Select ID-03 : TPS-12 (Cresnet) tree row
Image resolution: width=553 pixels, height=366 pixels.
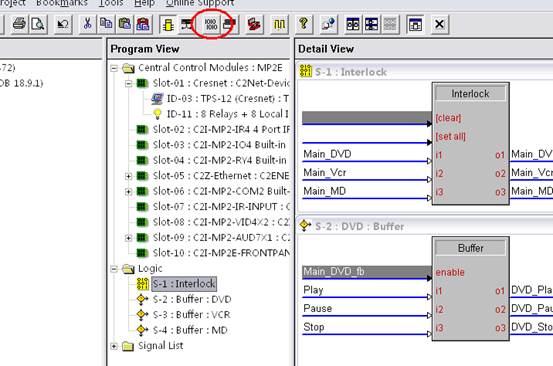click(x=228, y=98)
